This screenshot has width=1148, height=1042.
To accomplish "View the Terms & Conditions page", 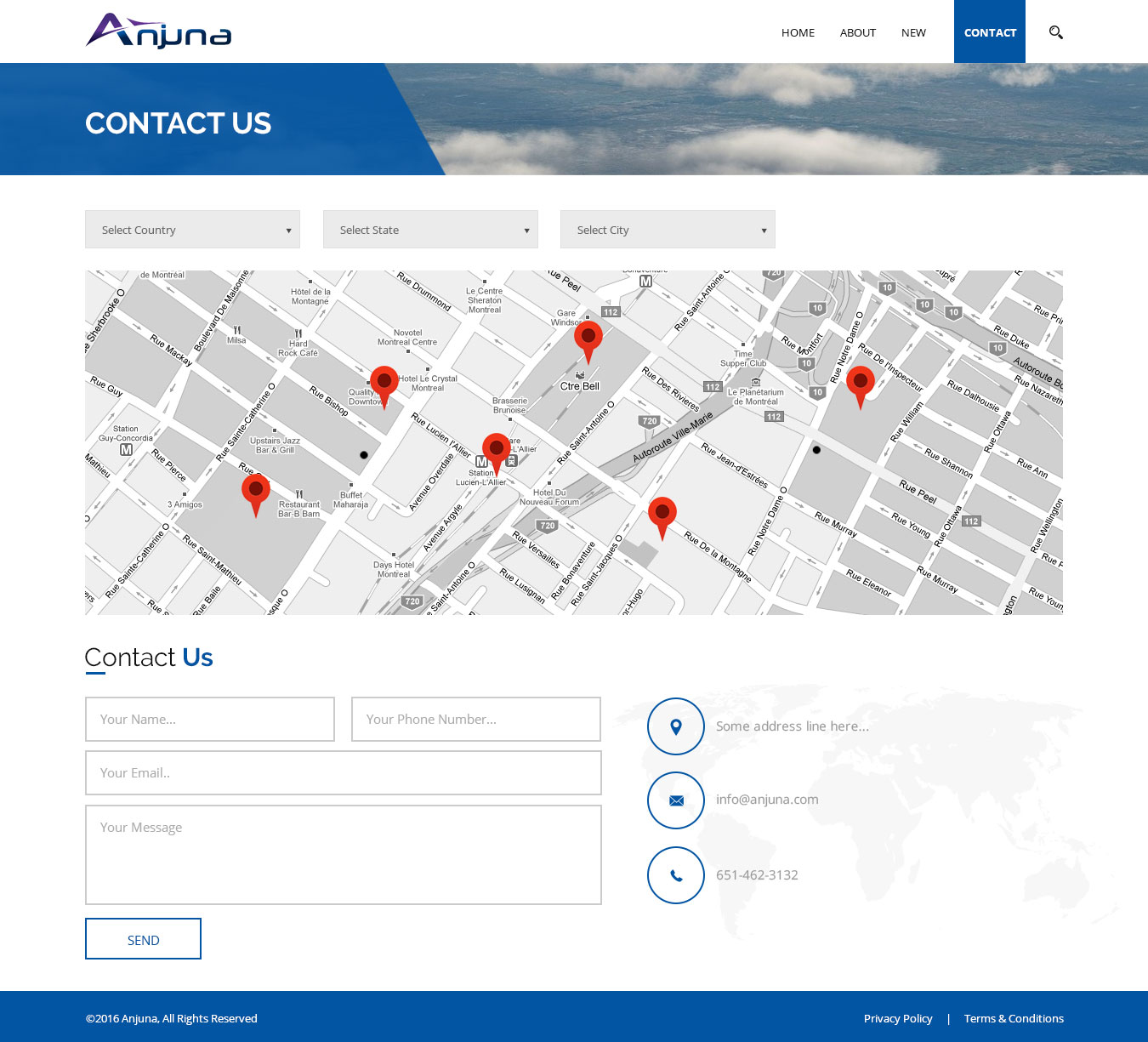I will pos(1014,1018).
